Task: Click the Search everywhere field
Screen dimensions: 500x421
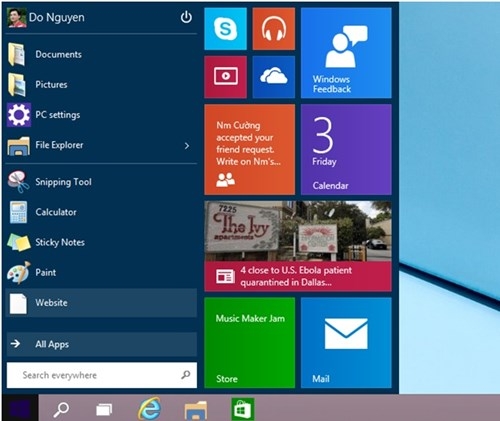Action: coord(102,375)
